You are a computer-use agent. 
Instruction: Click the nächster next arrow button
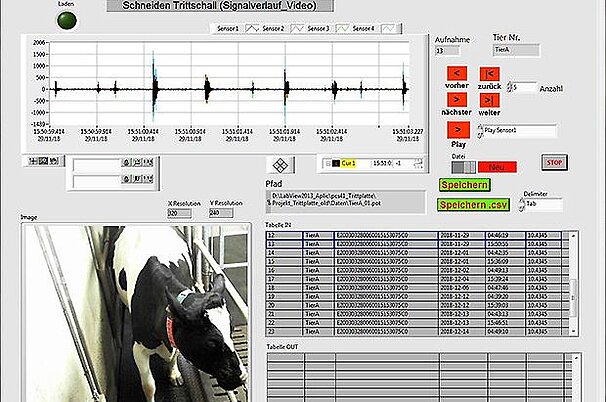tap(456, 101)
